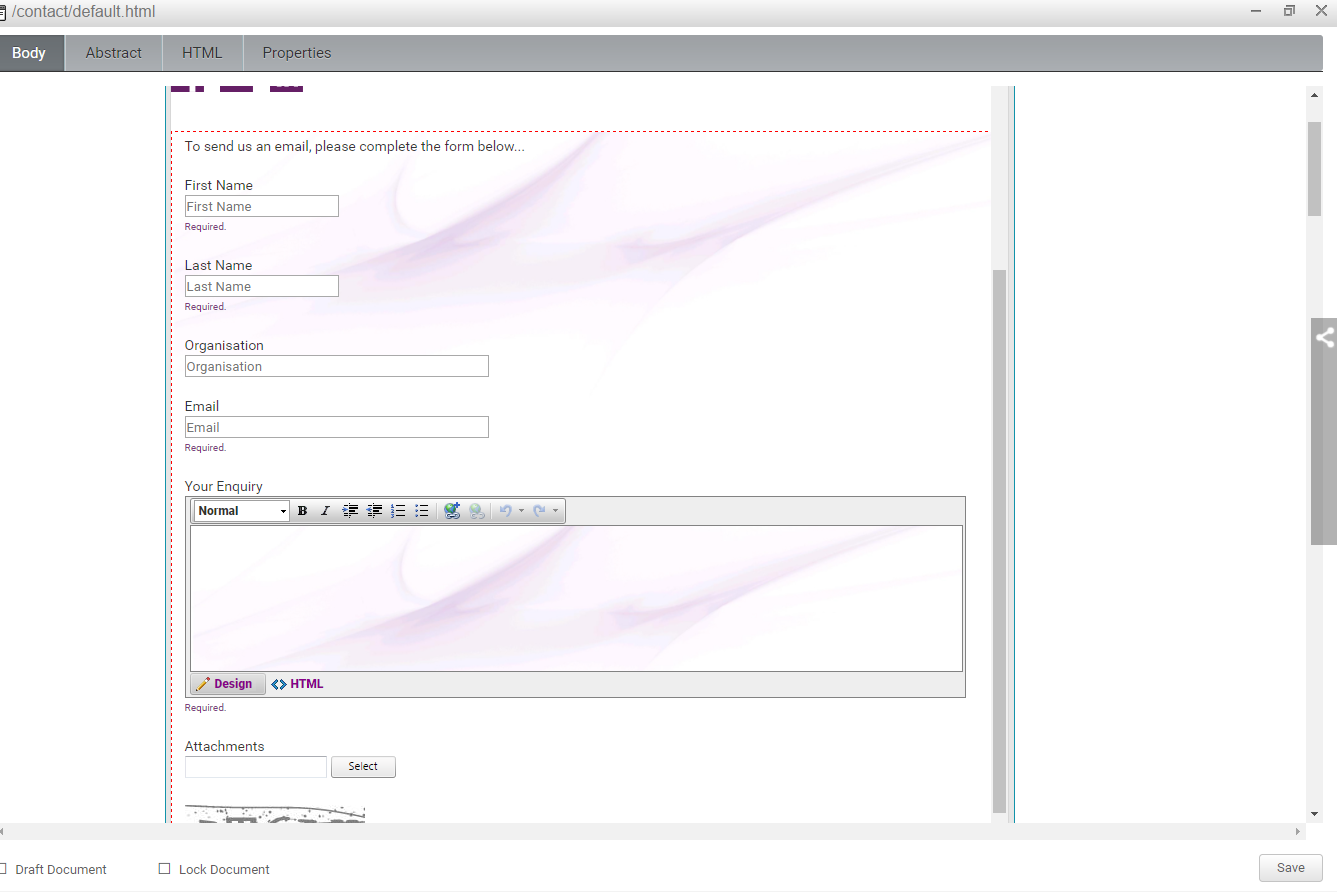The height and width of the screenshot is (892, 1337).
Task: Click Select to choose an attachment
Action: 363,766
